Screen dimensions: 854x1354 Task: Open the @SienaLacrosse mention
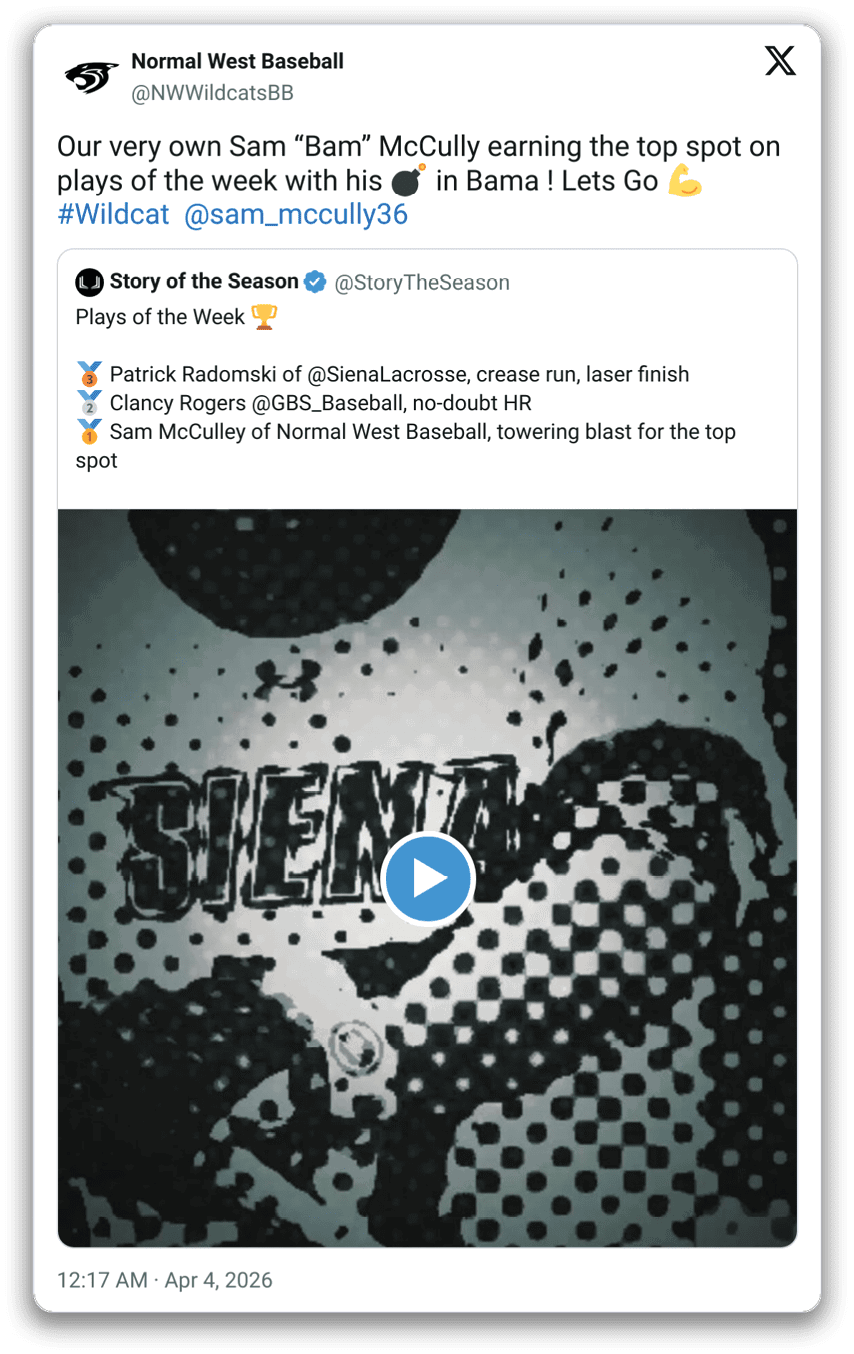386,375
